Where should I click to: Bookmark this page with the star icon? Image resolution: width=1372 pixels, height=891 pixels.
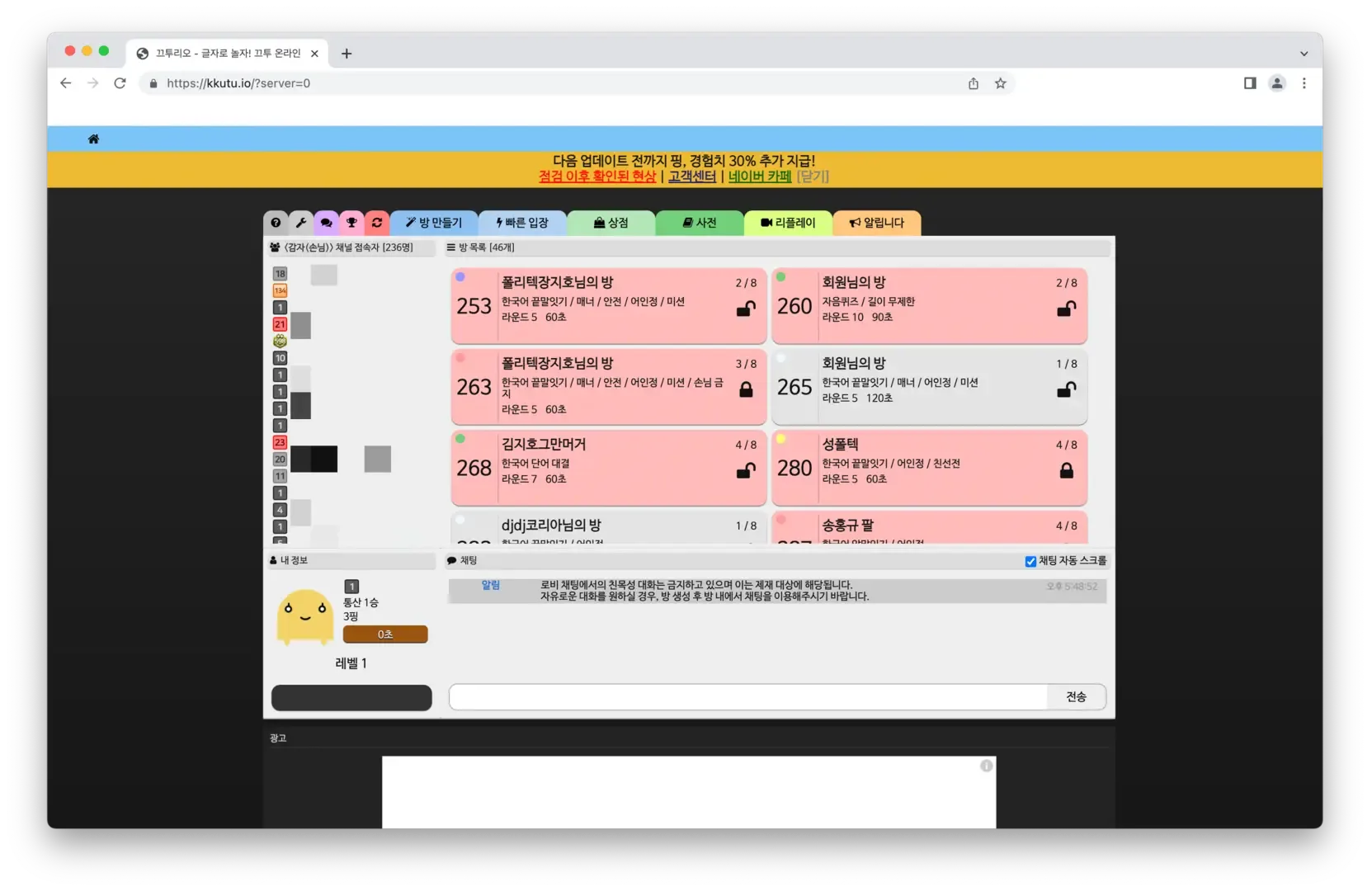(x=1000, y=83)
